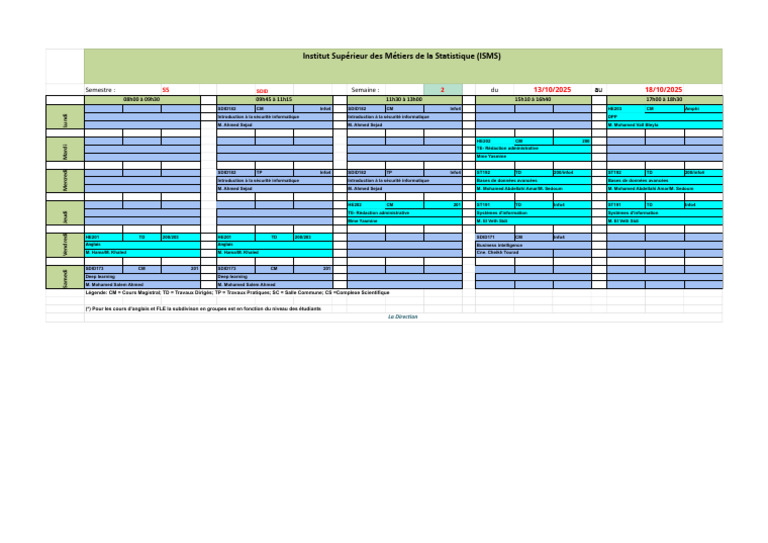Click Mercredi 09h45 'TP' session type cell
Screen dimensions: 768x543
(274, 173)
